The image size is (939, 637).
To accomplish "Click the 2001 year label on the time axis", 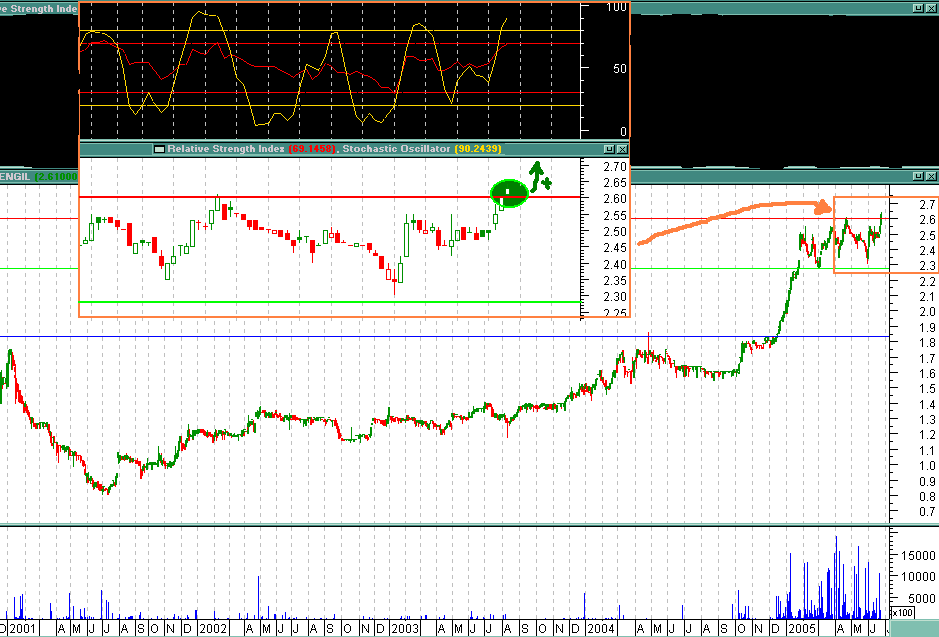I will [23, 629].
